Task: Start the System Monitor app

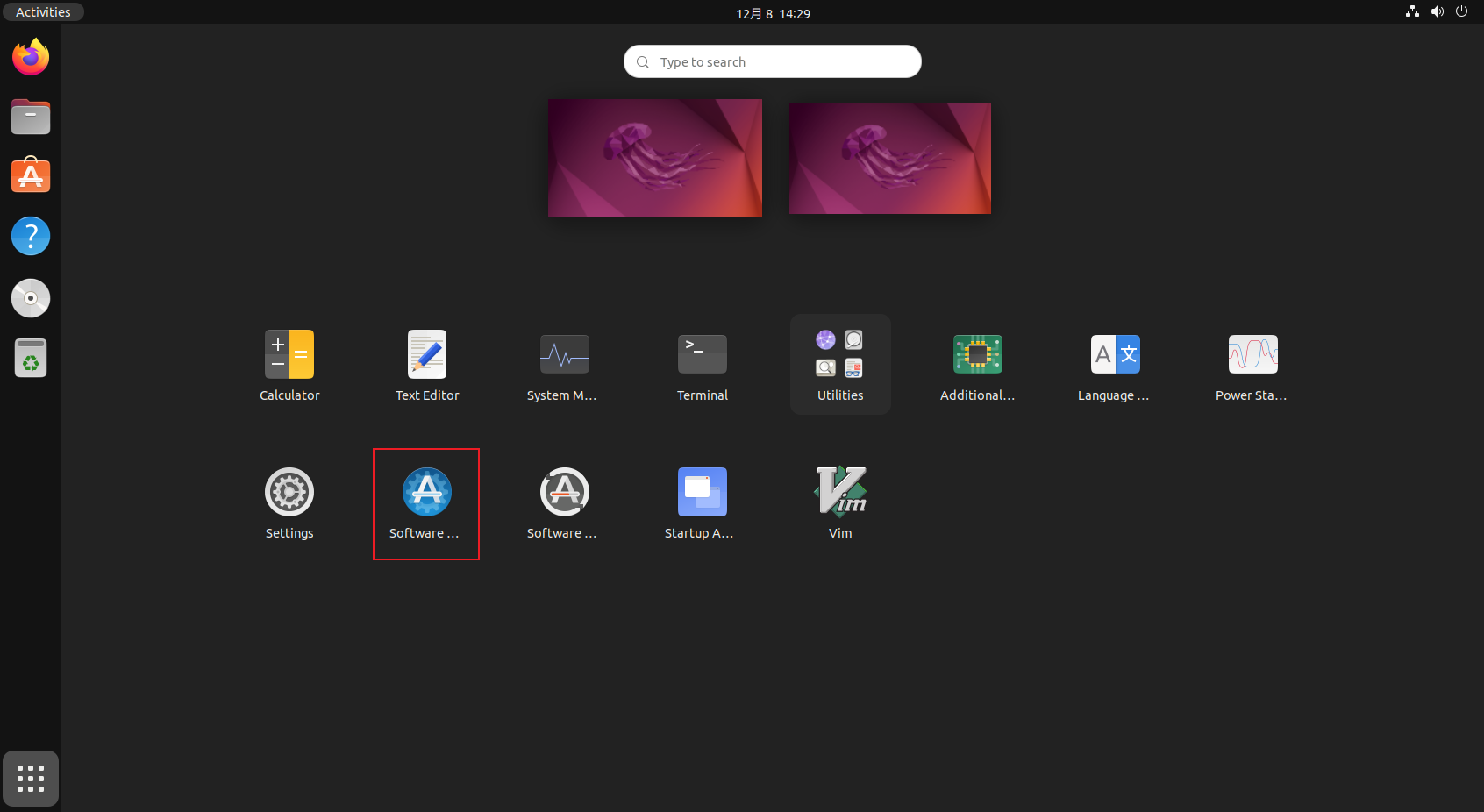Action: pos(565,365)
